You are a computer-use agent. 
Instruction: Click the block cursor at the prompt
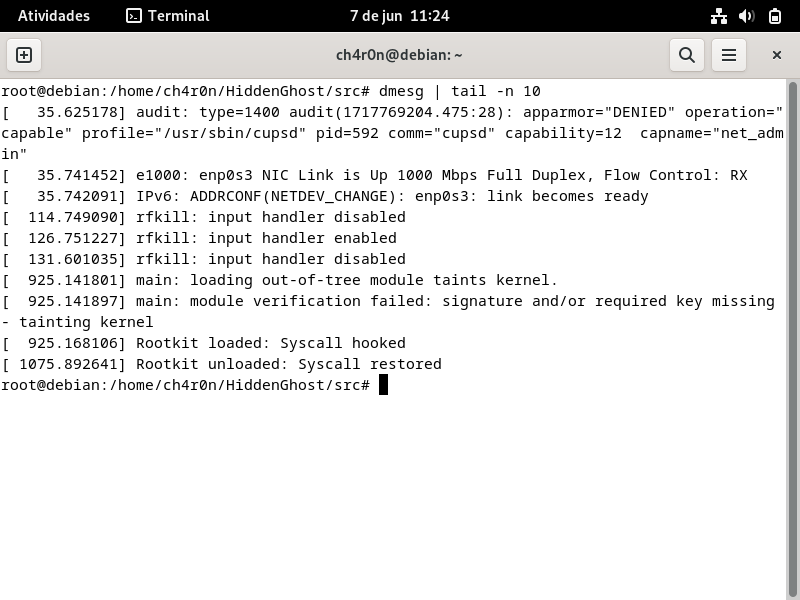pyautogui.click(x=383, y=385)
